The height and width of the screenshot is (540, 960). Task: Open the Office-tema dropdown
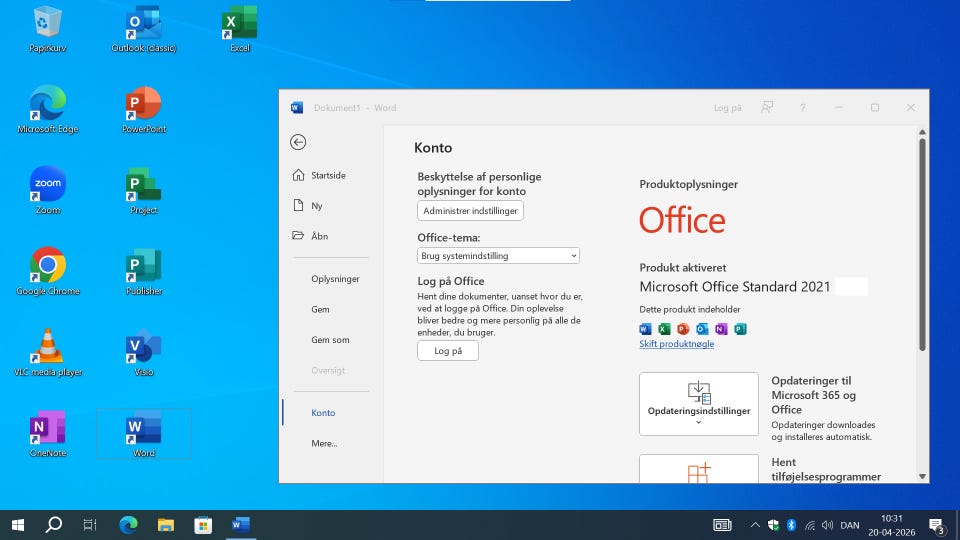[498, 255]
